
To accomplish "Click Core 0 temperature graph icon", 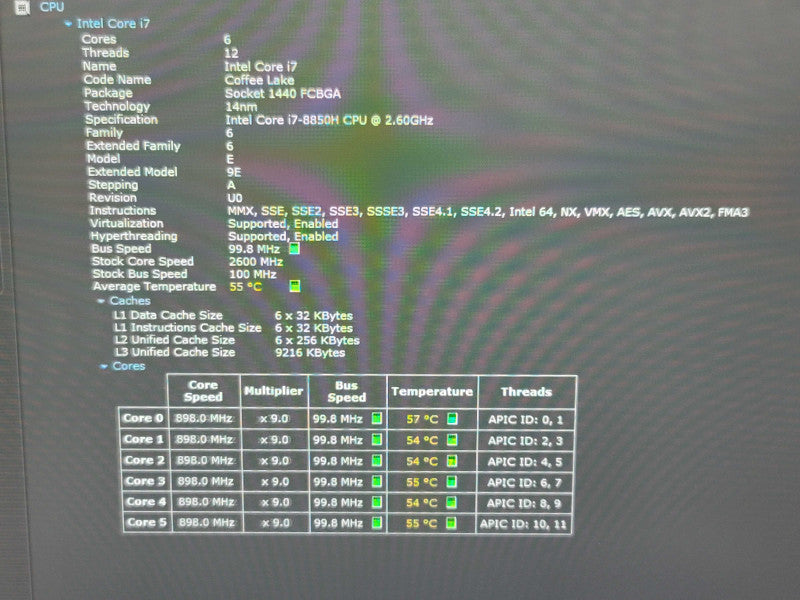I will [452, 419].
